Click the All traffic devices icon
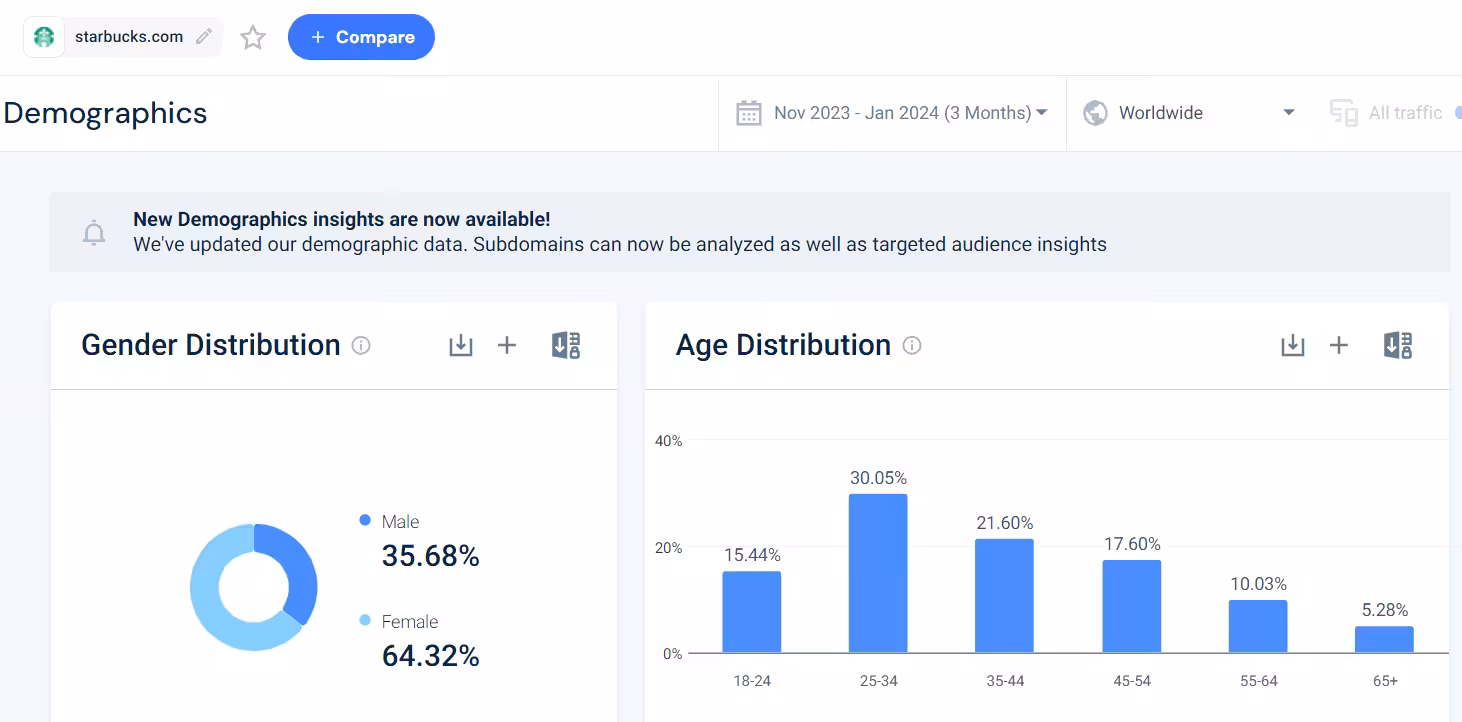This screenshot has width=1462, height=722. 1343,113
